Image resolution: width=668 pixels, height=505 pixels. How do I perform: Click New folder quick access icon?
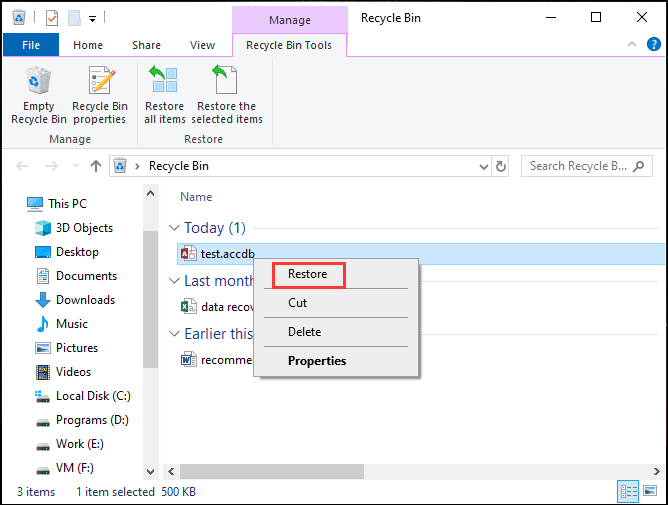pyautogui.click(x=74, y=18)
